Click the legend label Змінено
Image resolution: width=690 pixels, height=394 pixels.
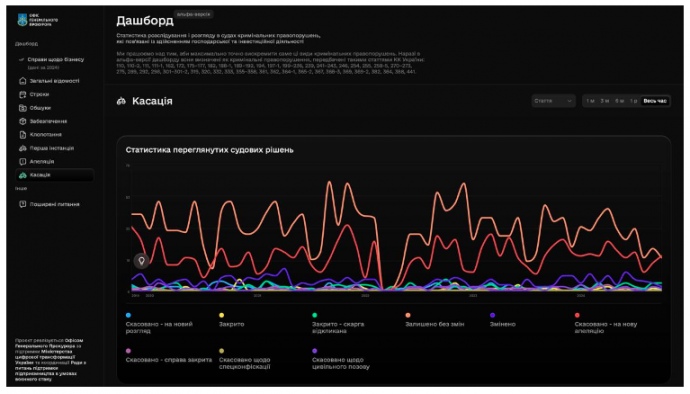pos(503,324)
